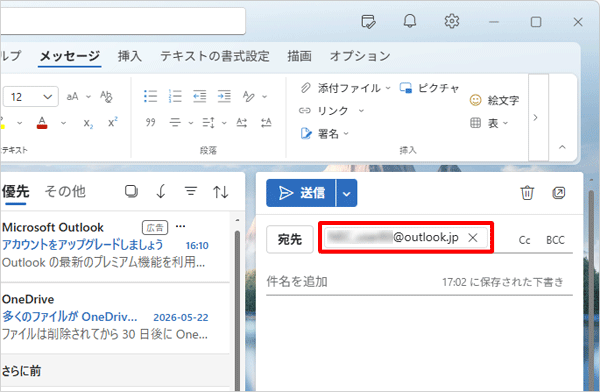Viewport: 600px width, 392px height.
Task: Click the change case aA icon
Action: (x=72, y=96)
